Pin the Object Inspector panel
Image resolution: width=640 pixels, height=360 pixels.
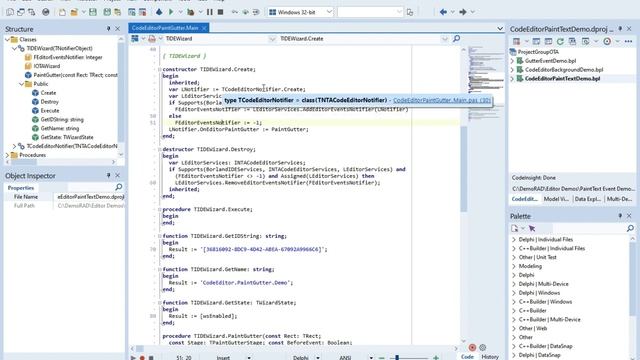(108, 175)
